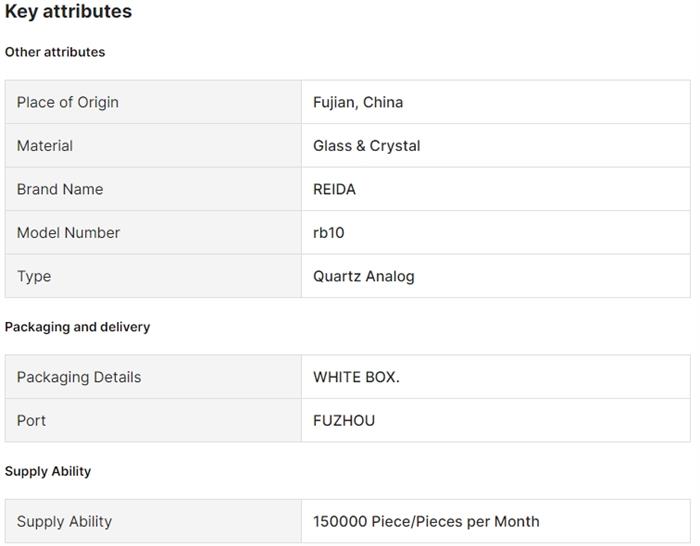Viewport: 700px width, 546px height.
Task: Click the Glass & Crystal value
Action: (366, 146)
